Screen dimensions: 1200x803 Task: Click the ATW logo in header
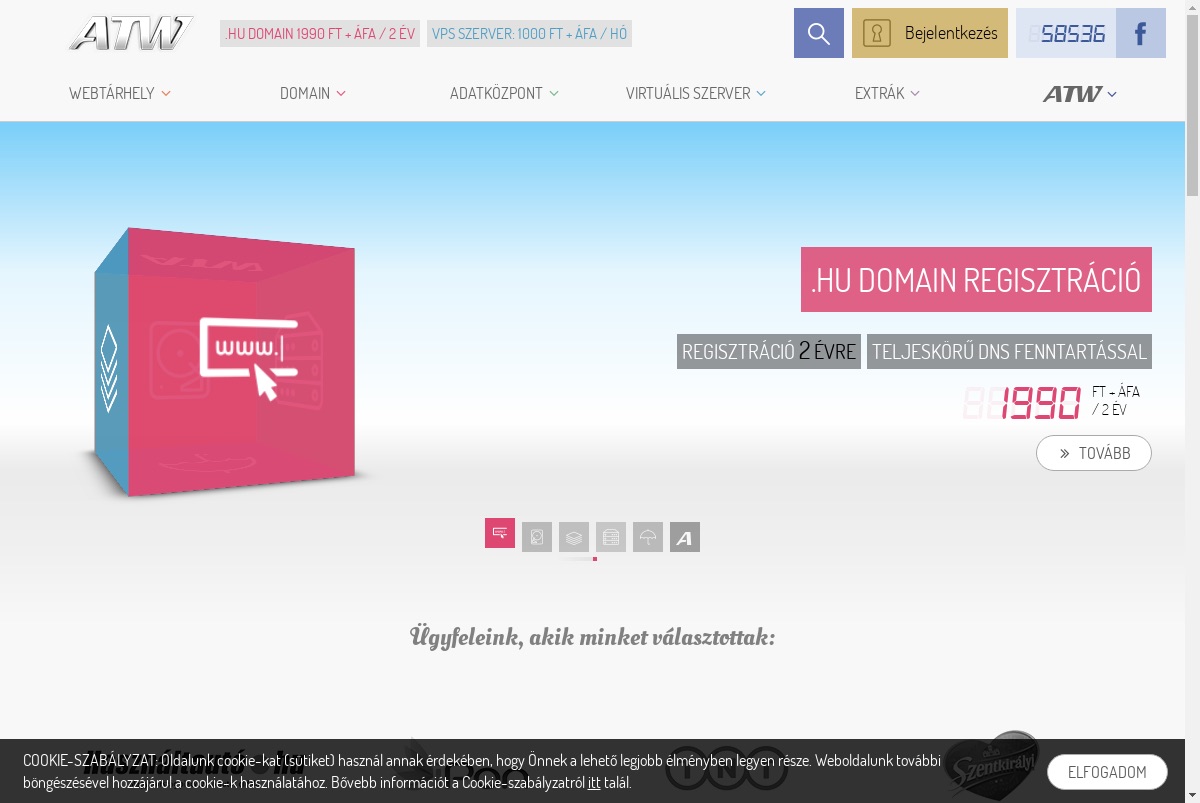(131, 33)
